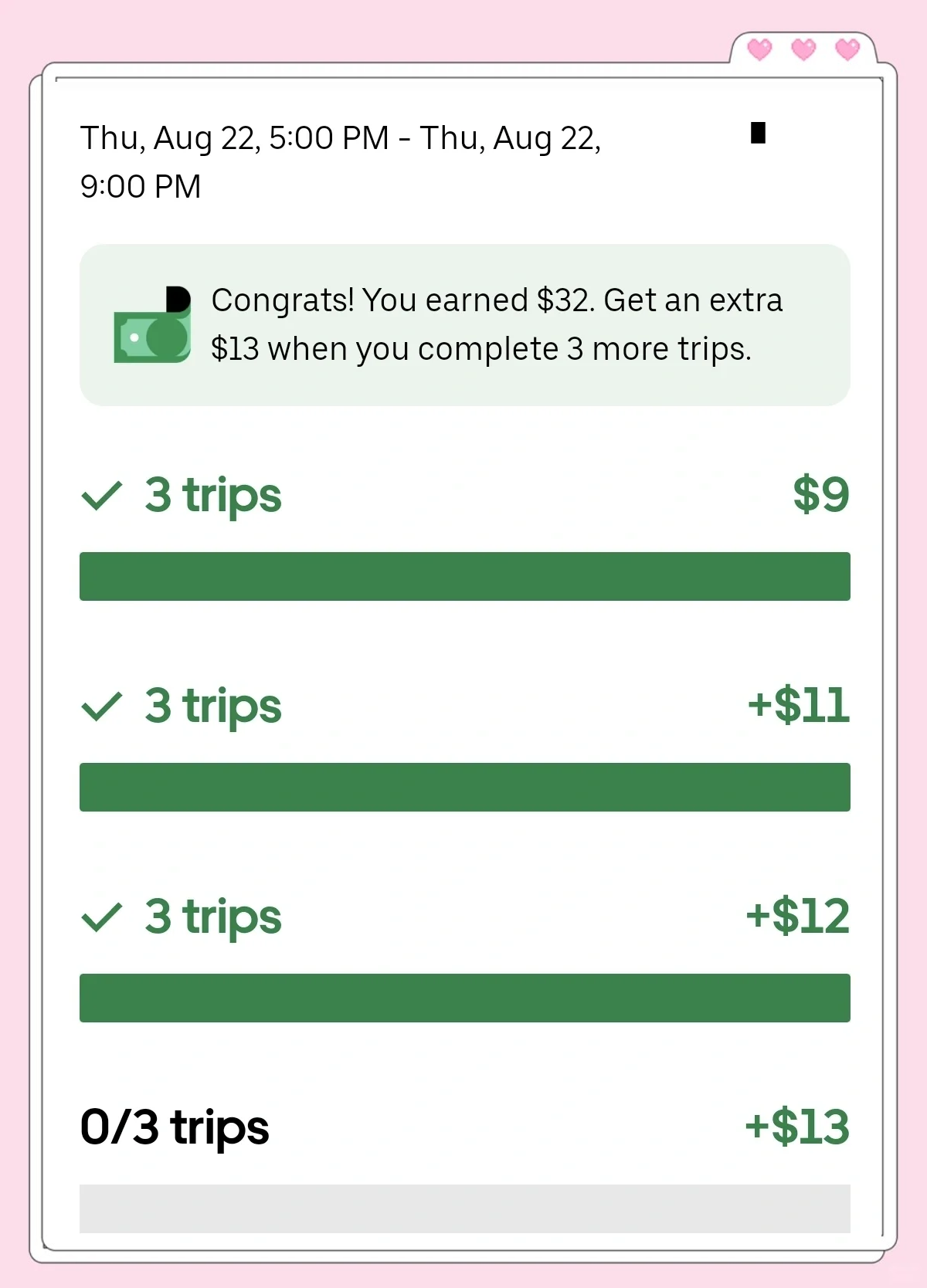
Task: Click the checkmark beside the $9 tier
Action: pyautogui.click(x=102, y=496)
